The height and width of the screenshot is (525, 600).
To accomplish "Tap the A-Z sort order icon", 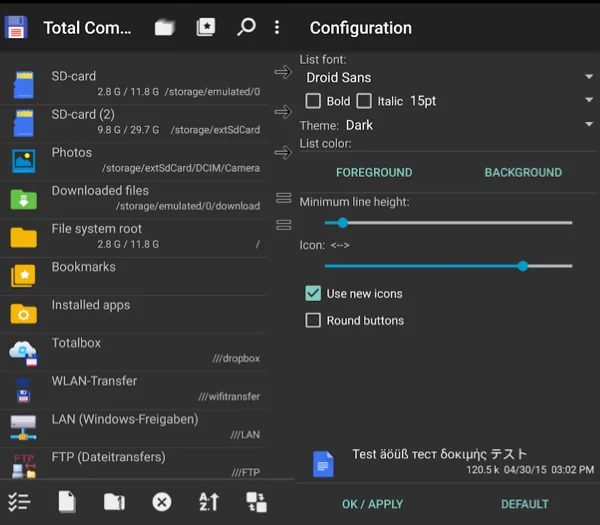I will pos(209,502).
